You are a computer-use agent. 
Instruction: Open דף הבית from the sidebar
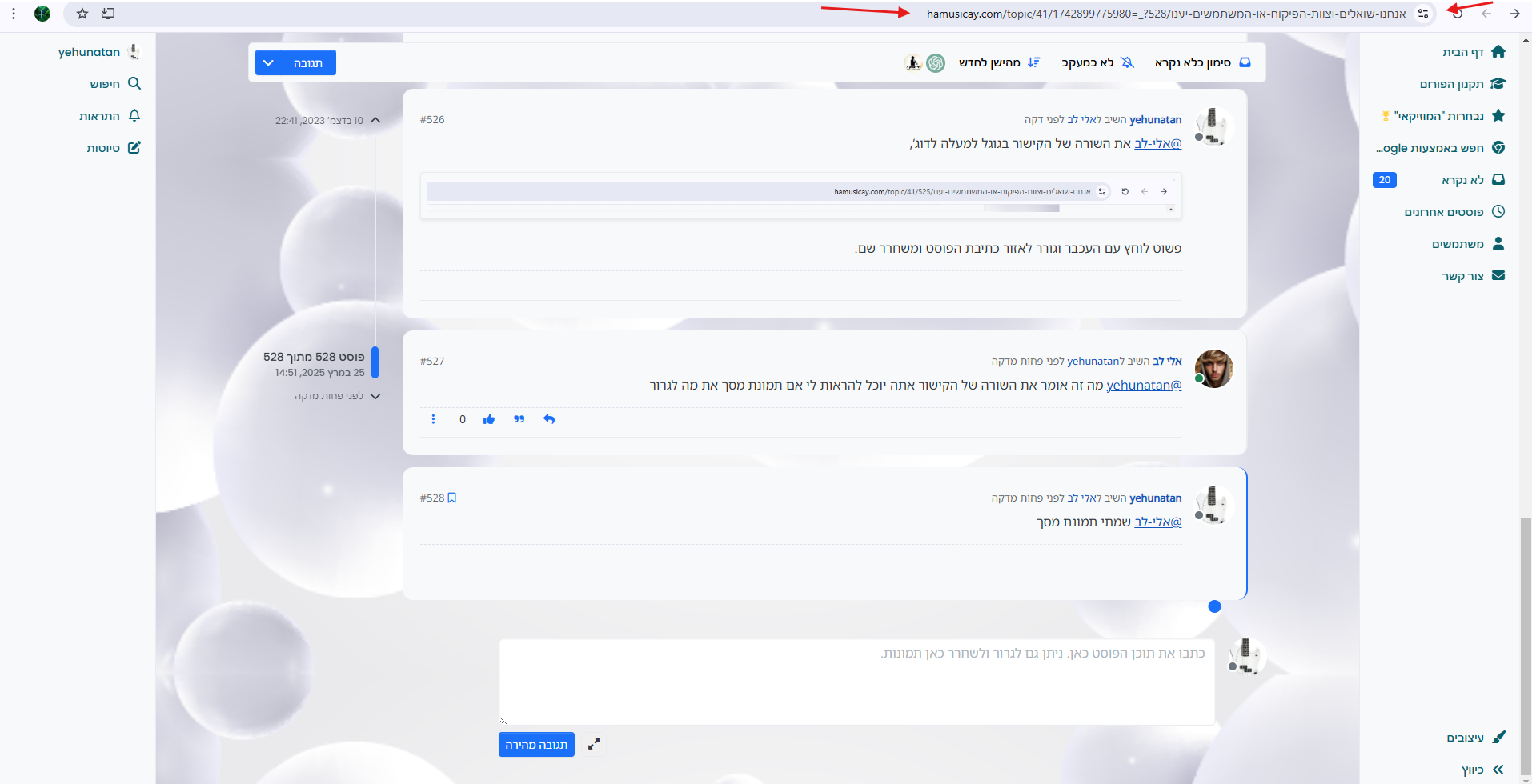1474,52
